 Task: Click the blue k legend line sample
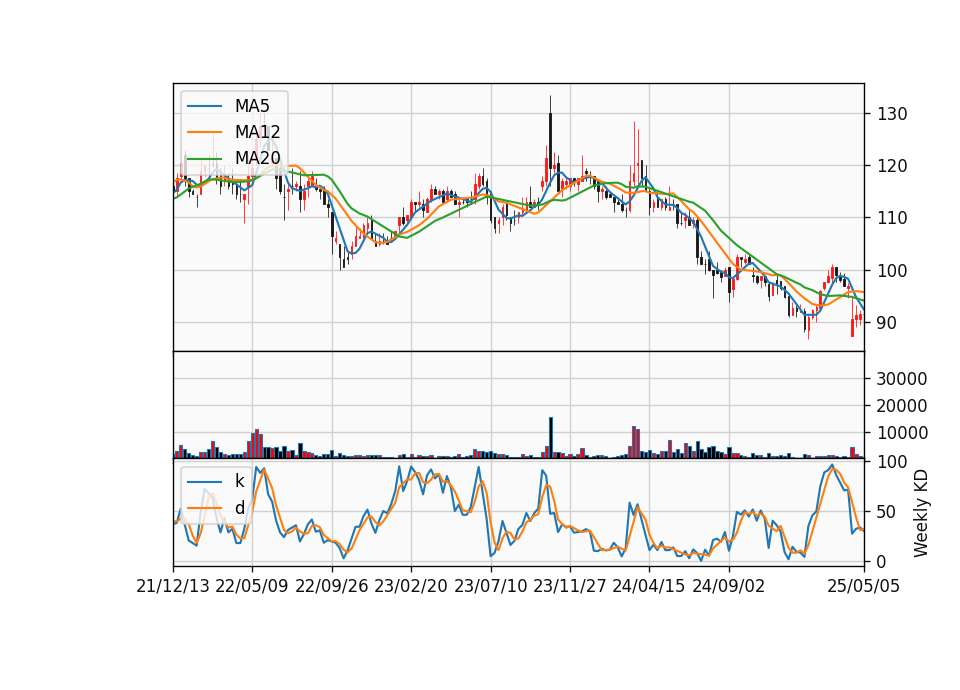pos(204,482)
